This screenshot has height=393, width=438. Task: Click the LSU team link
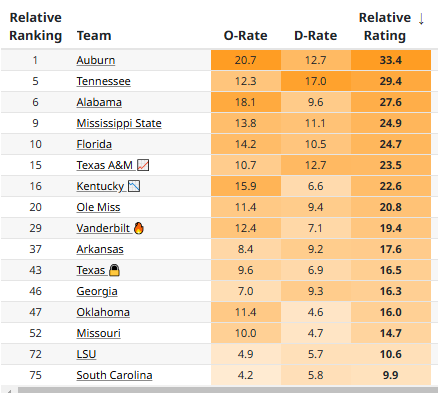point(86,354)
